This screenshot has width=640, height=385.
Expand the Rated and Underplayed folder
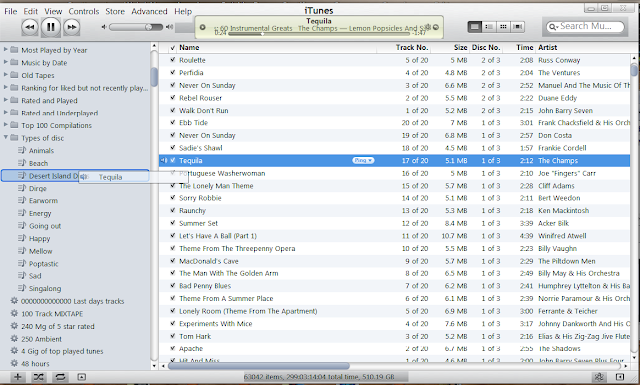tap(6, 113)
